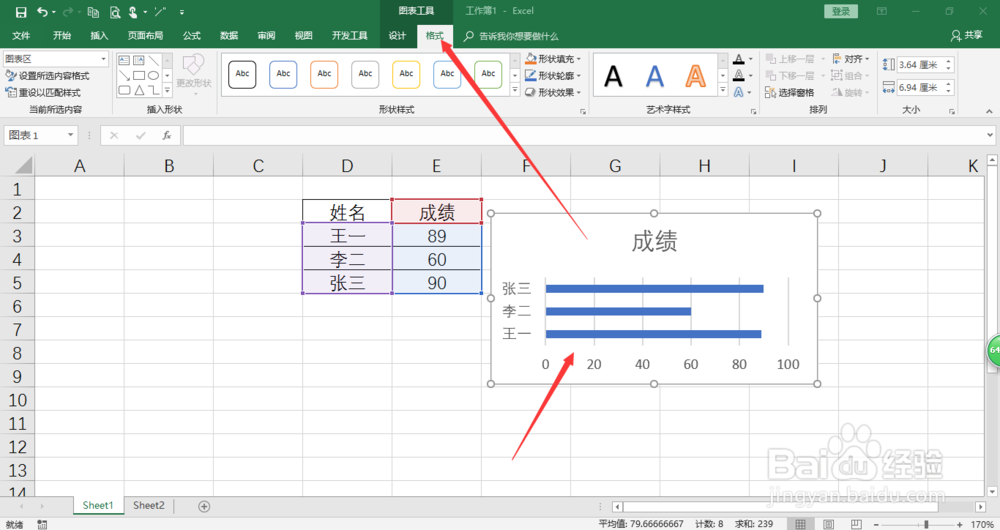1000x530 pixels.
Task: Click the zoom slider handle
Action: coord(927,524)
